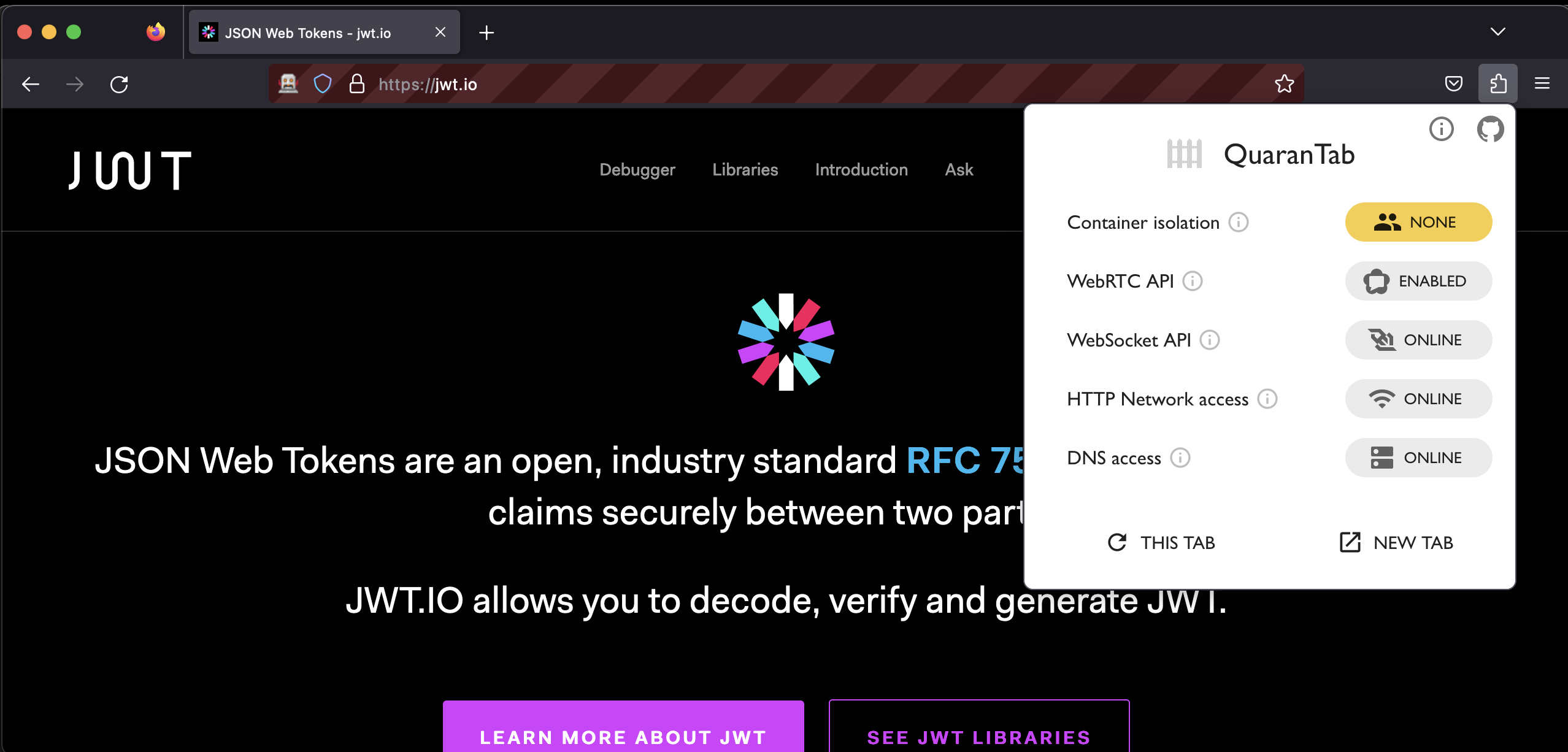Apply settings with THIS TAB button

1161,542
